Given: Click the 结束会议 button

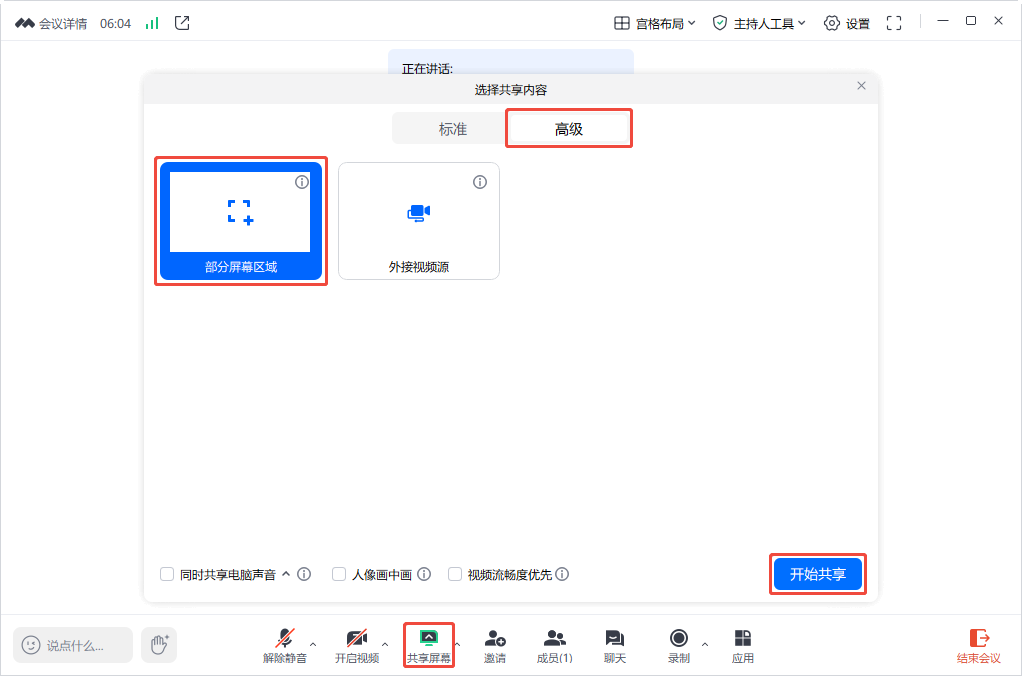Looking at the screenshot, I should pyautogui.click(x=978, y=645).
